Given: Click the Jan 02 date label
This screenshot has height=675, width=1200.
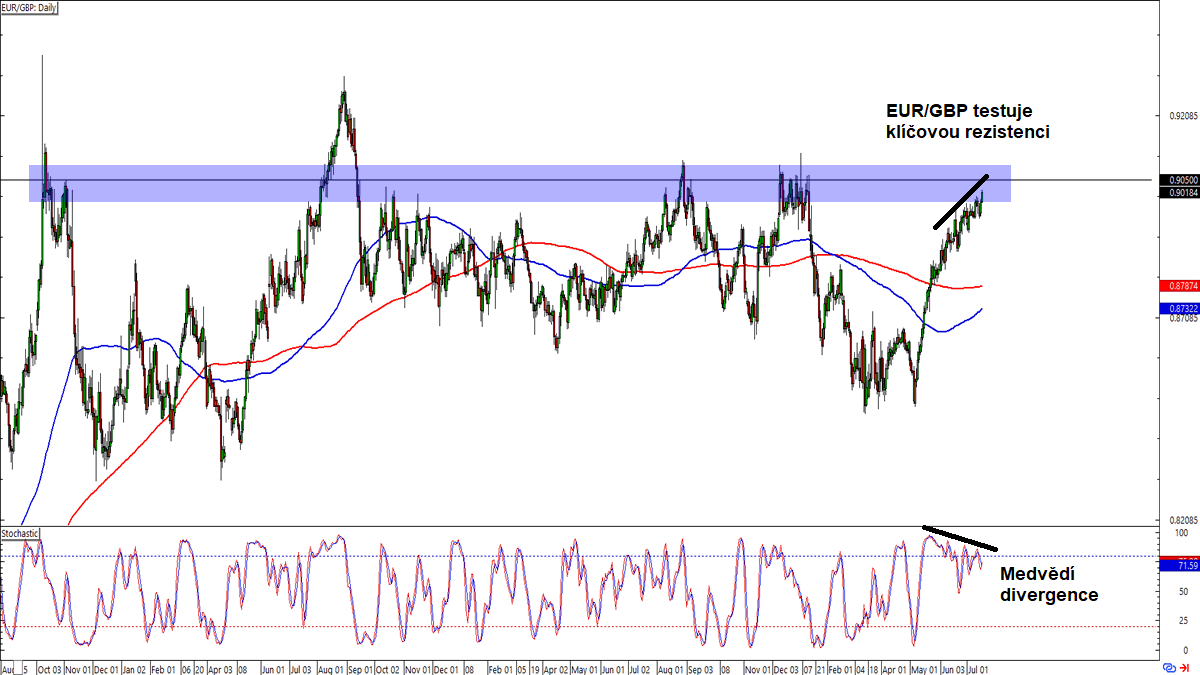Looking at the screenshot, I should pyautogui.click(x=134, y=668).
